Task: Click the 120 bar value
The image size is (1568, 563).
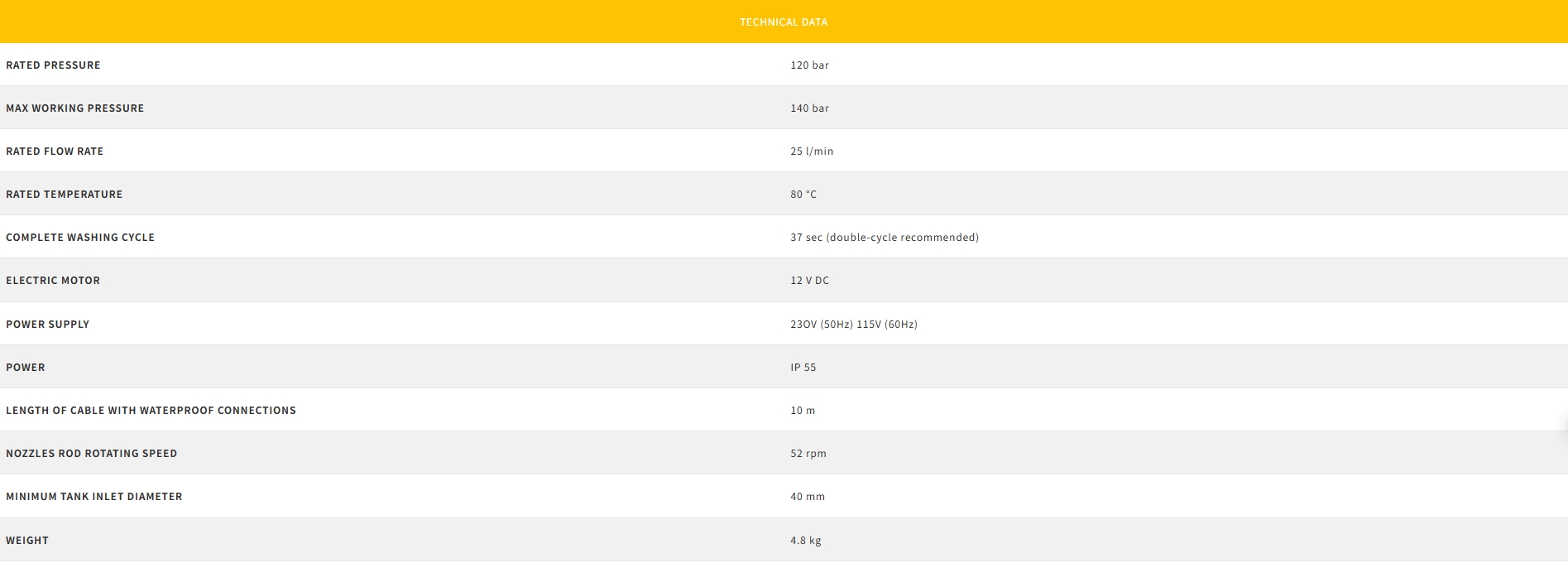Action: [x=809, y=65]
